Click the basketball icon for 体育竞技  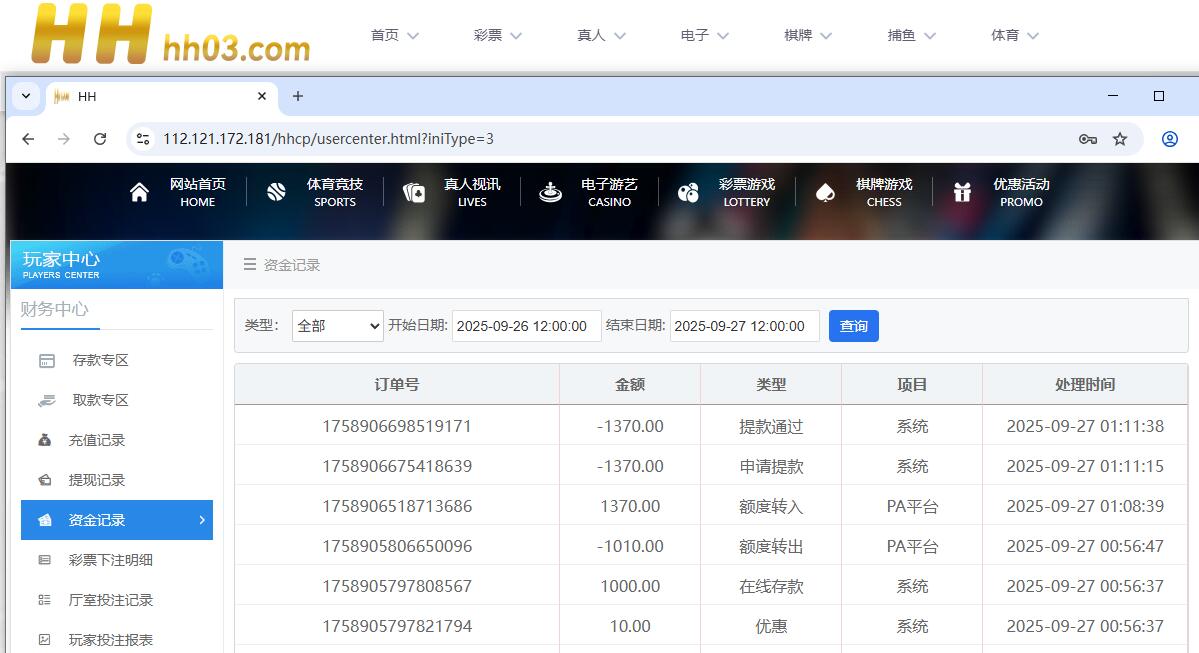(277, 192)
